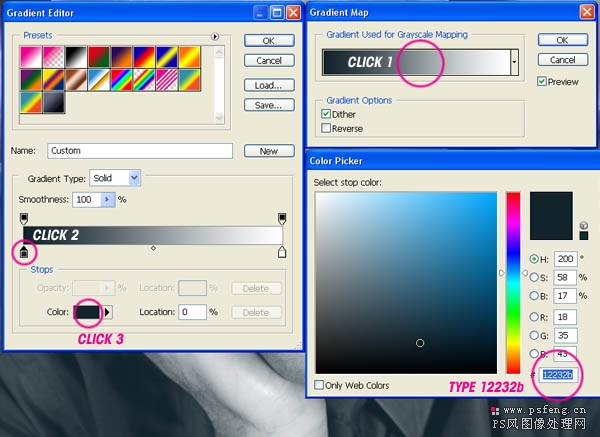
Task: Click the gradient midpoint diamond
Action: click(153, 248)
